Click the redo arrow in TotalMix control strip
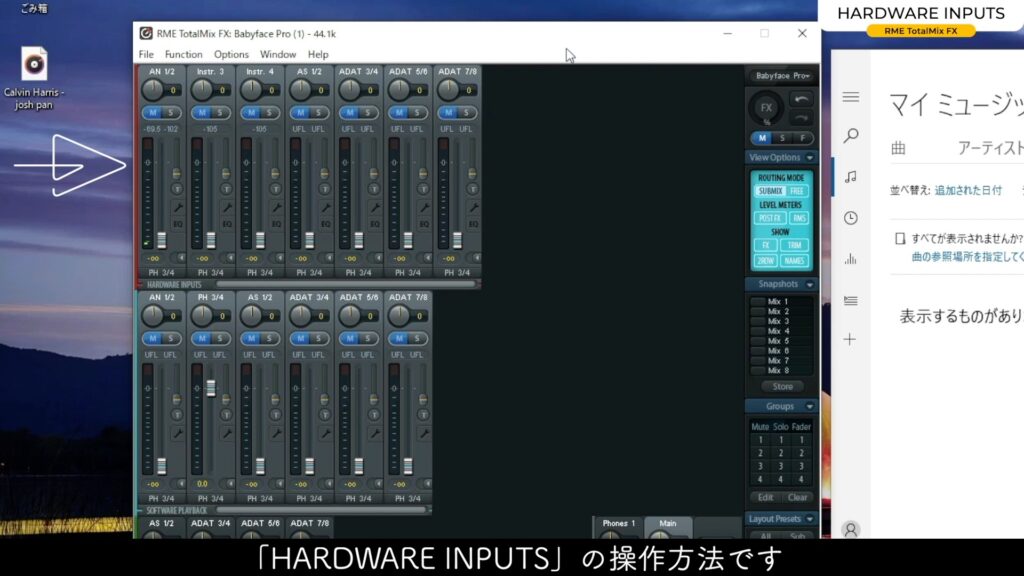The height and width of the screenshot is (576, 1024). 801,118
